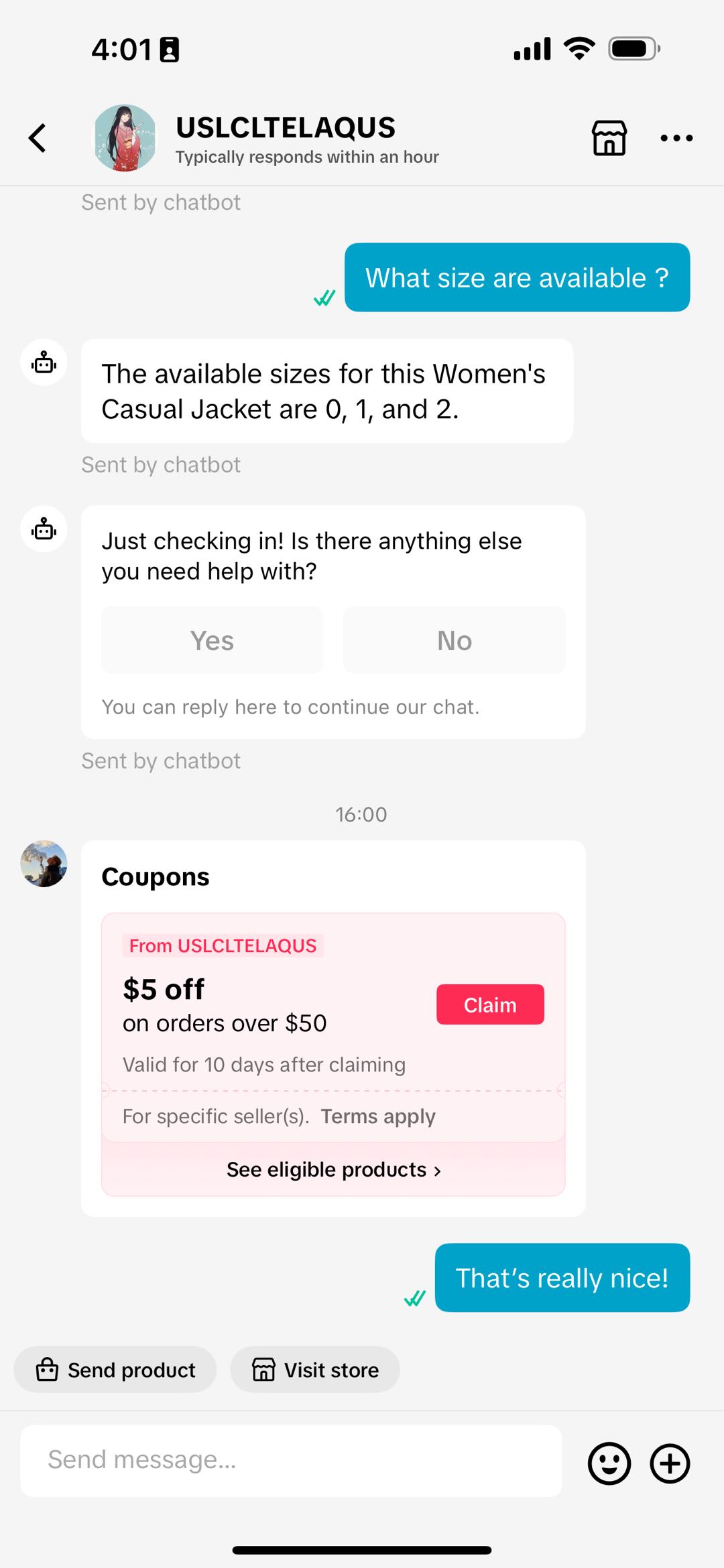The image size is (724, 1568).
Task: Focus the Send message input field
Action: (291, 1461)
